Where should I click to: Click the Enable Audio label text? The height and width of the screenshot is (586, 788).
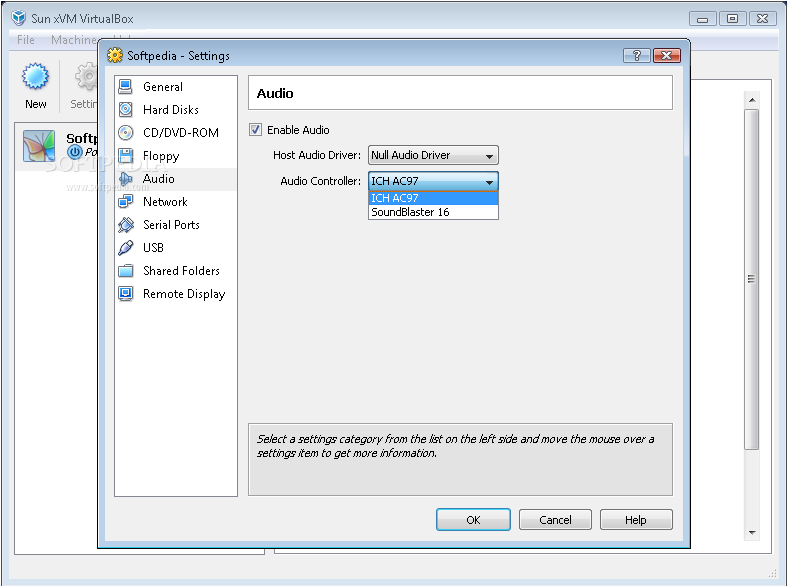(298, 130)
